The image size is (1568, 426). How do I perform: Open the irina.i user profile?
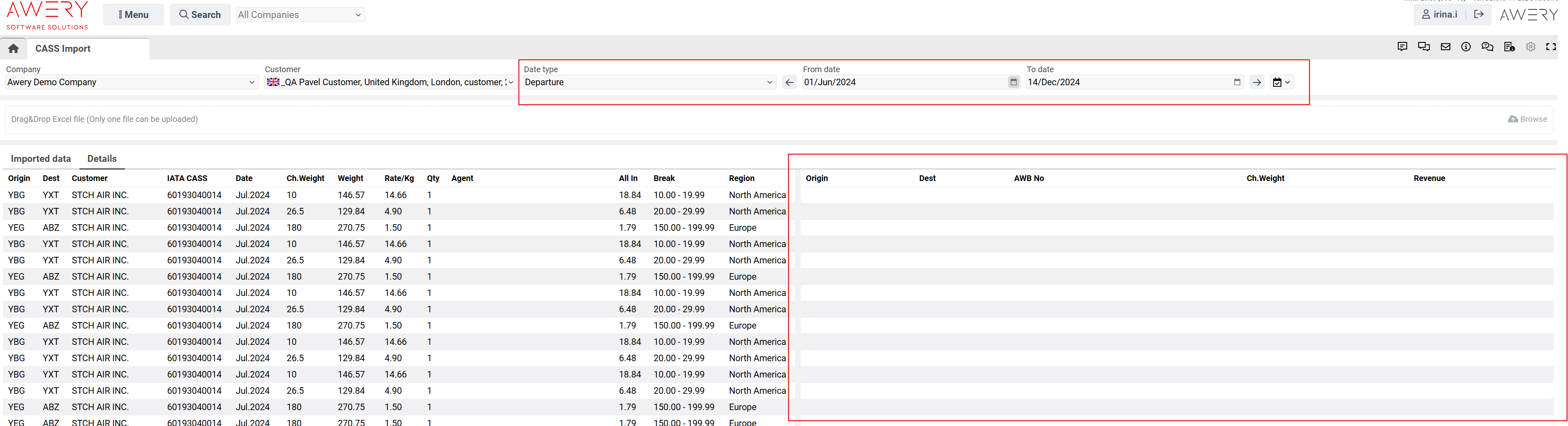coord(1439,15)
